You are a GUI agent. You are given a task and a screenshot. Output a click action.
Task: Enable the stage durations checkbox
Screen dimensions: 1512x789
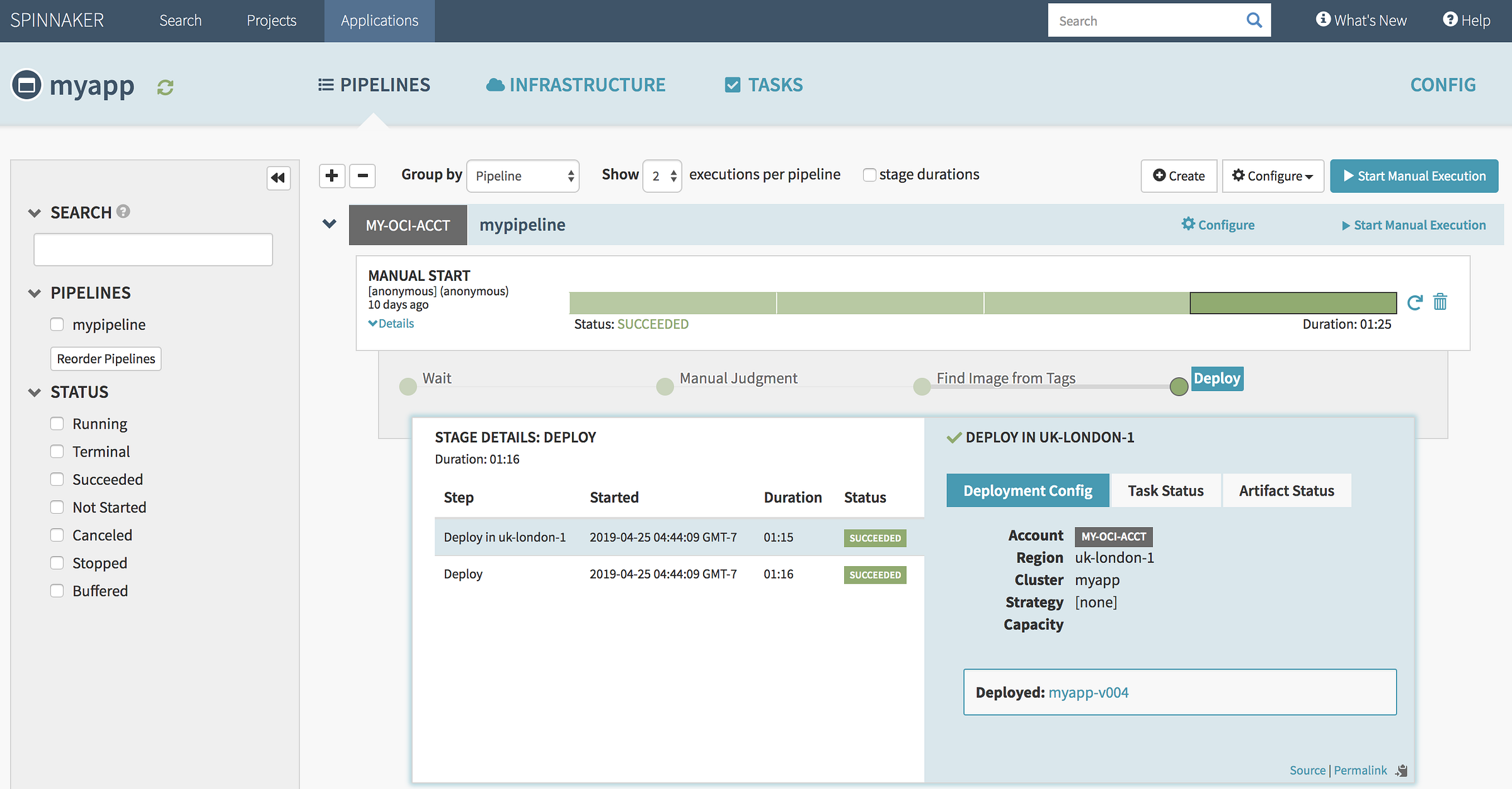pos(869,175)
